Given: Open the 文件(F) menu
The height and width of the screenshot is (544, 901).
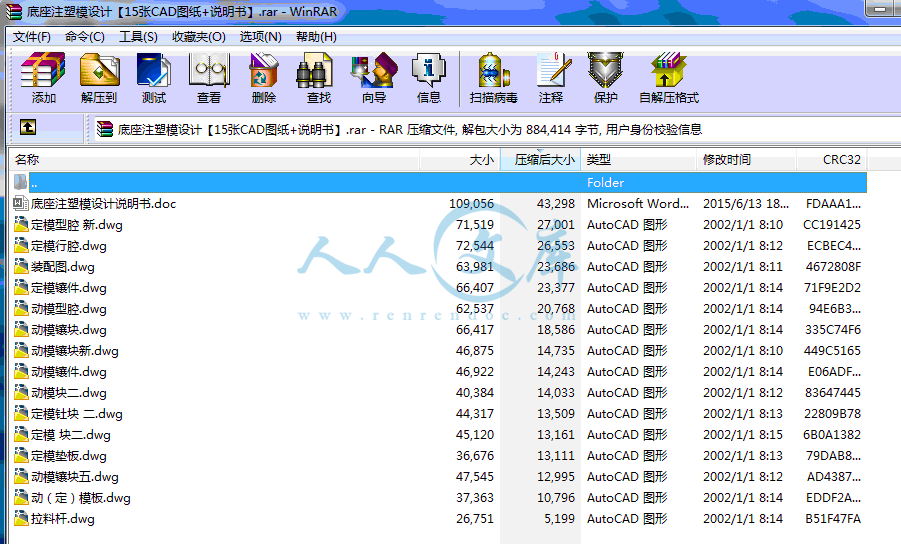Looking at the screenshot, I should [x=32, y=37].
